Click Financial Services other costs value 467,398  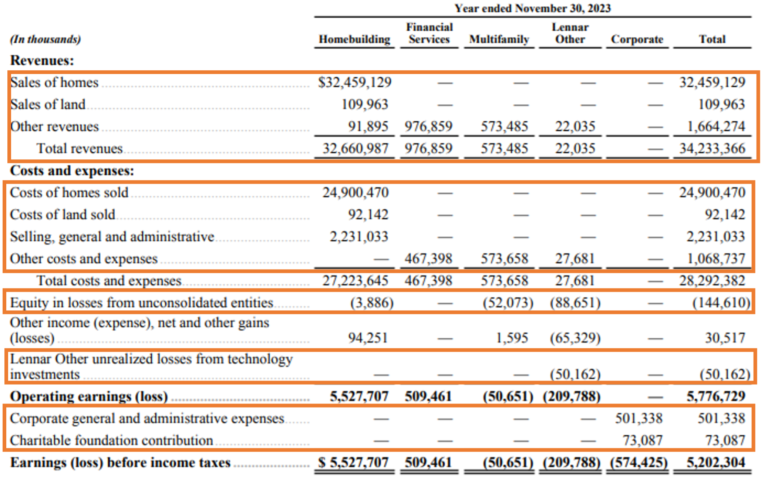point(430,258)
